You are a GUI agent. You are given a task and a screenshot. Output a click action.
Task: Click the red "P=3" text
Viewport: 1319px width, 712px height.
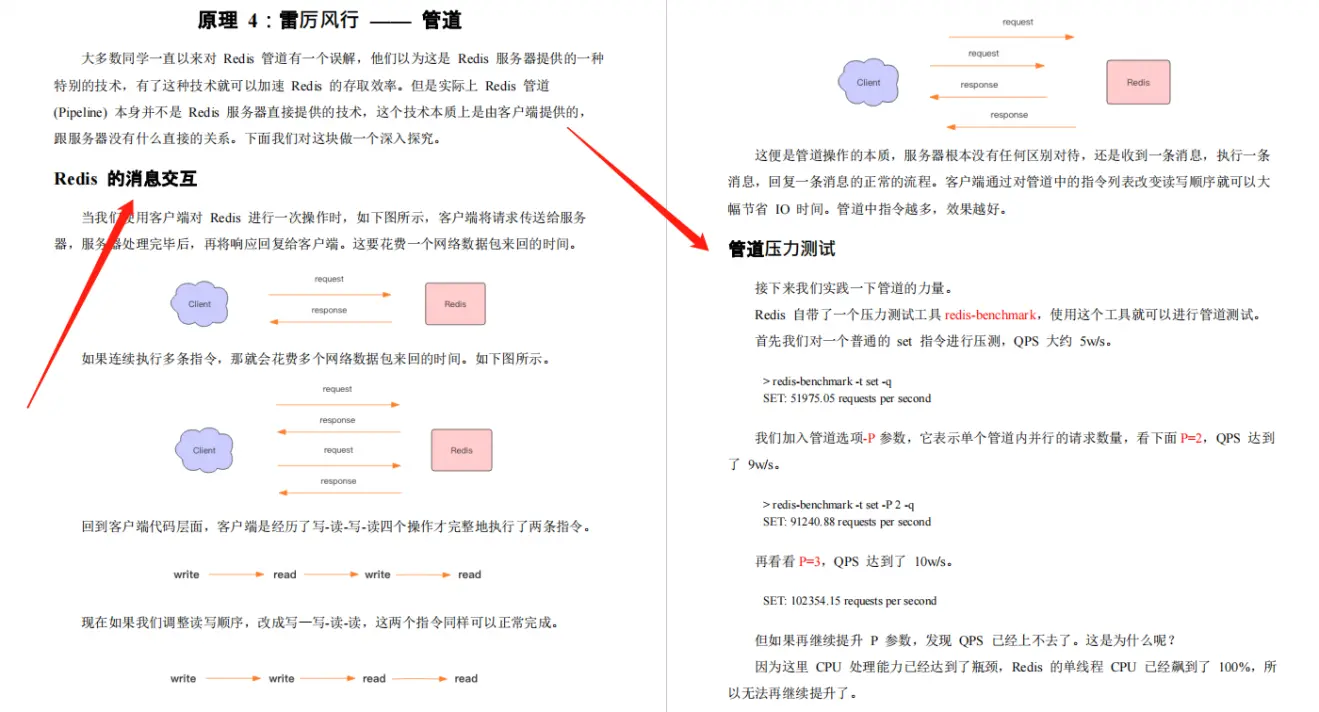(x=810, y=562)
